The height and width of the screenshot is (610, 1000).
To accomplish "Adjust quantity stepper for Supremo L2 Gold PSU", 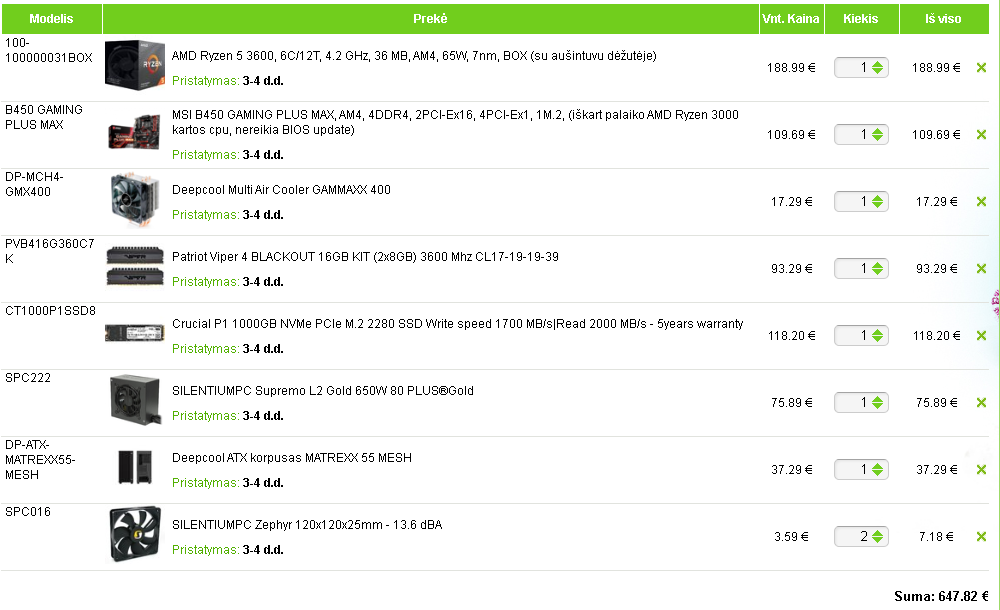I will pyautogui.click(x=878, y=403).
